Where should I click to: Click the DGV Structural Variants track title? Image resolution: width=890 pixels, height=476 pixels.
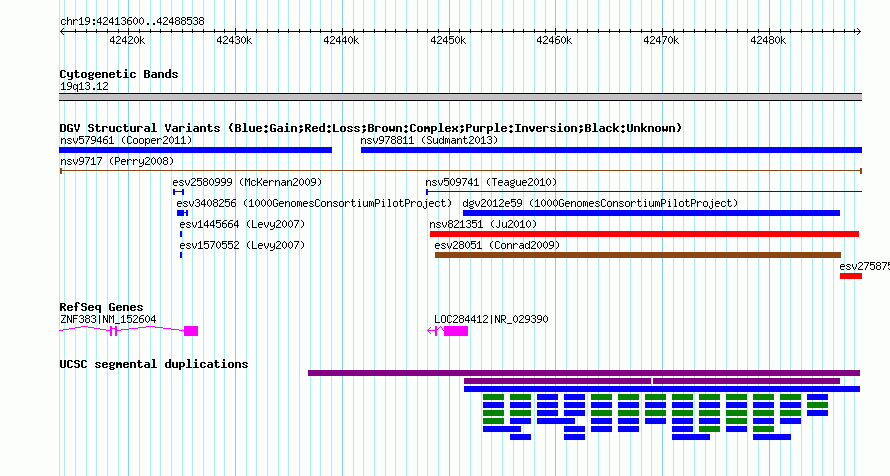(x=370, y=128)
